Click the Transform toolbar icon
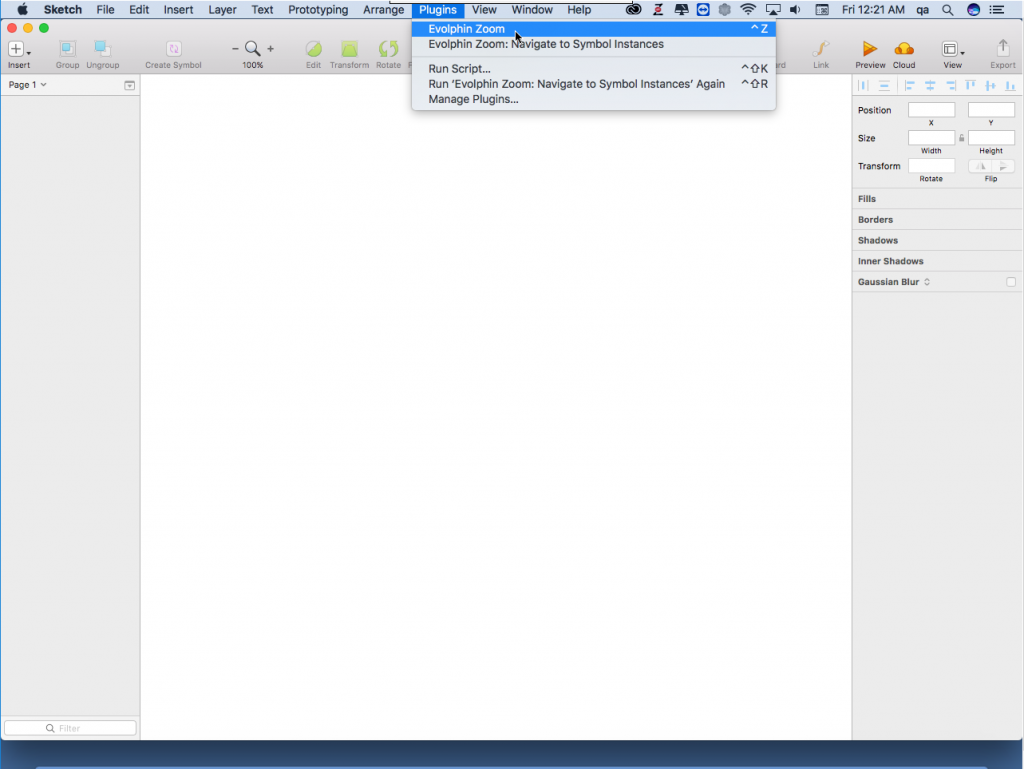The width and height of the screenshot is (1024, 769). point(349,49)
